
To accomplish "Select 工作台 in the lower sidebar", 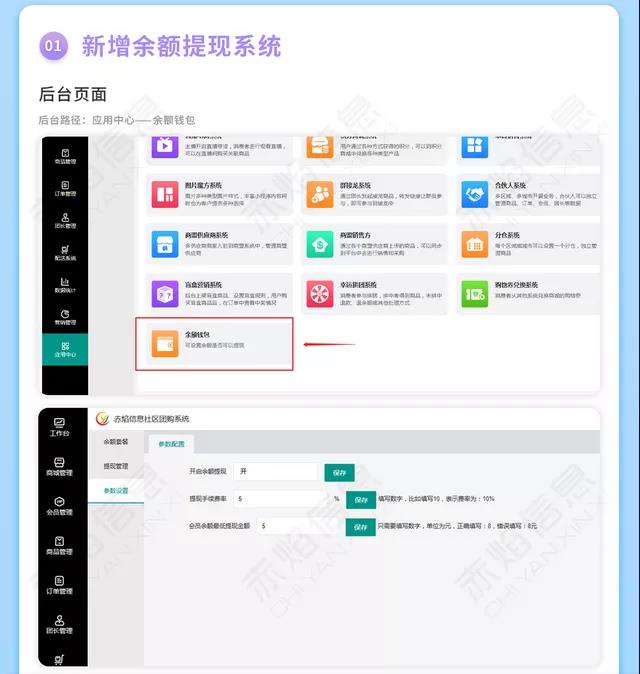I will (x=60, y=428).
